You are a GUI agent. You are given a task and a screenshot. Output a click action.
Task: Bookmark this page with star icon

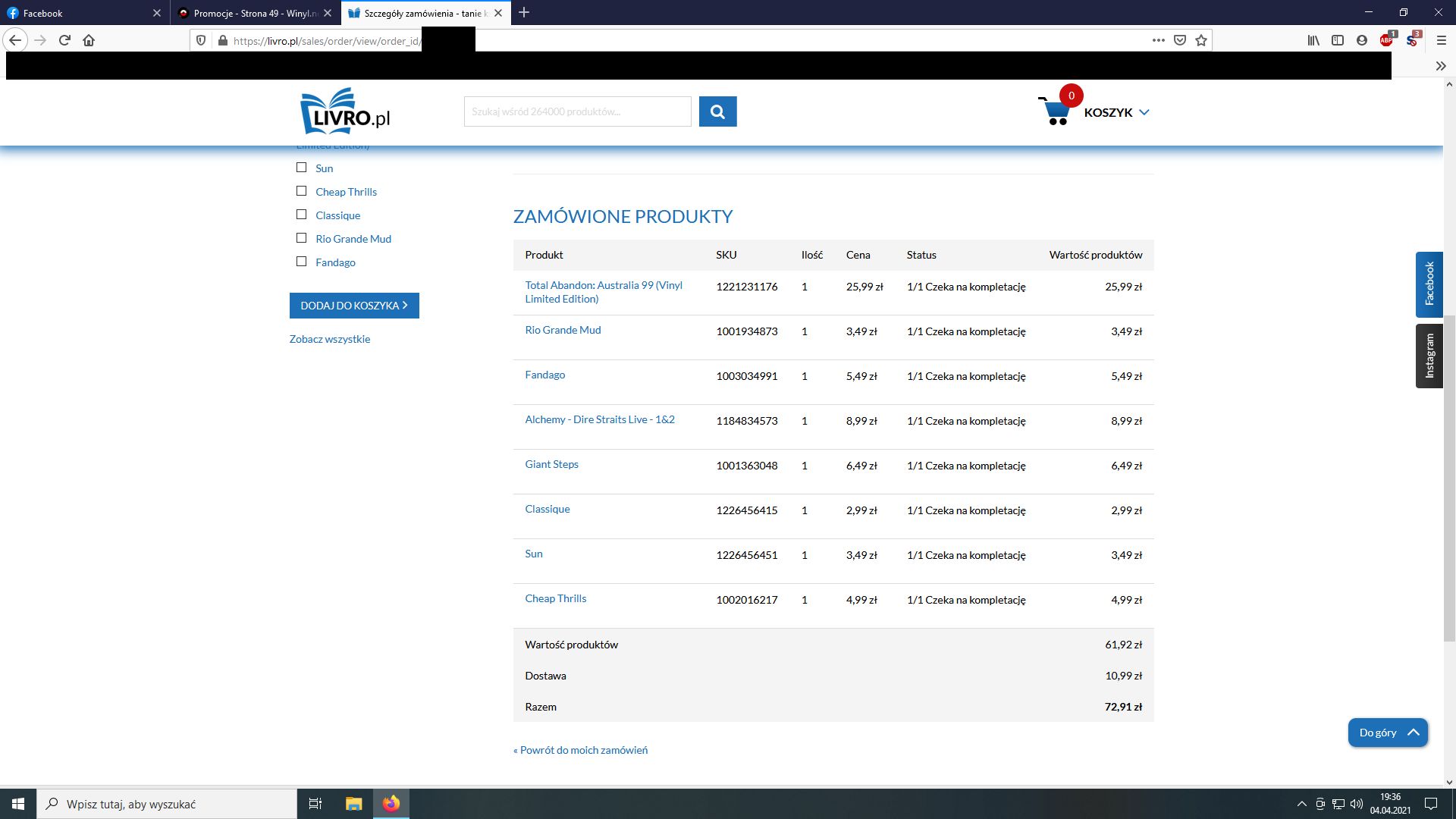click(x=1201, y=40)
